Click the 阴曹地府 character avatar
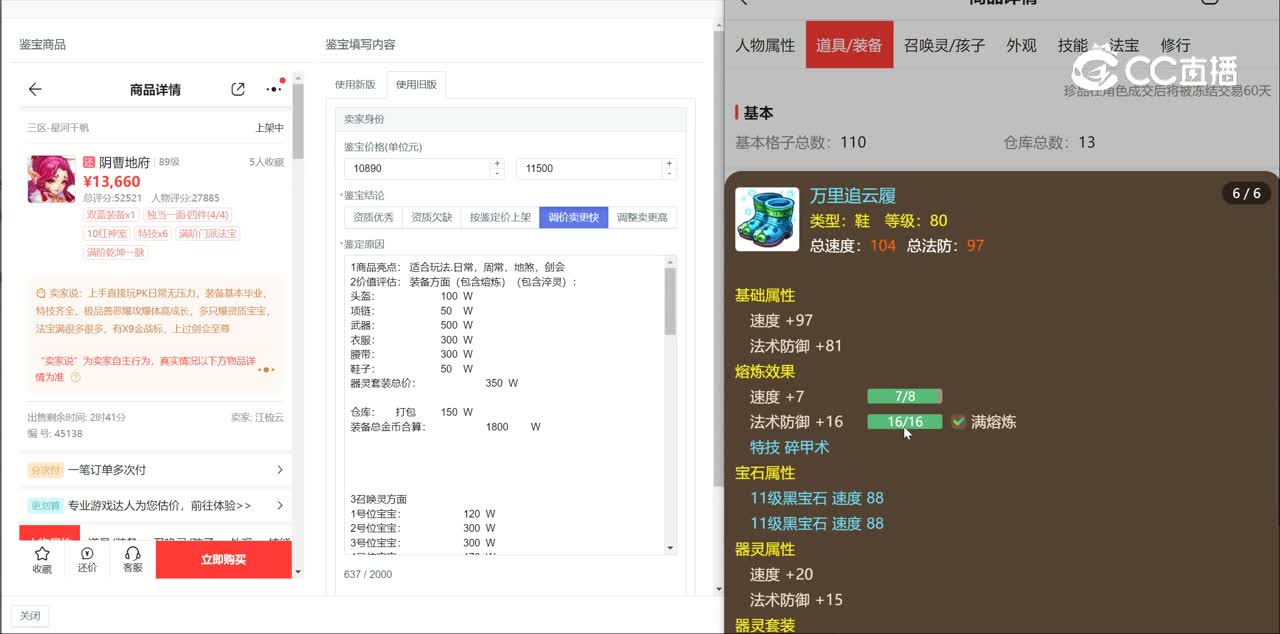 pyautogui.click(x=51, y=179)
